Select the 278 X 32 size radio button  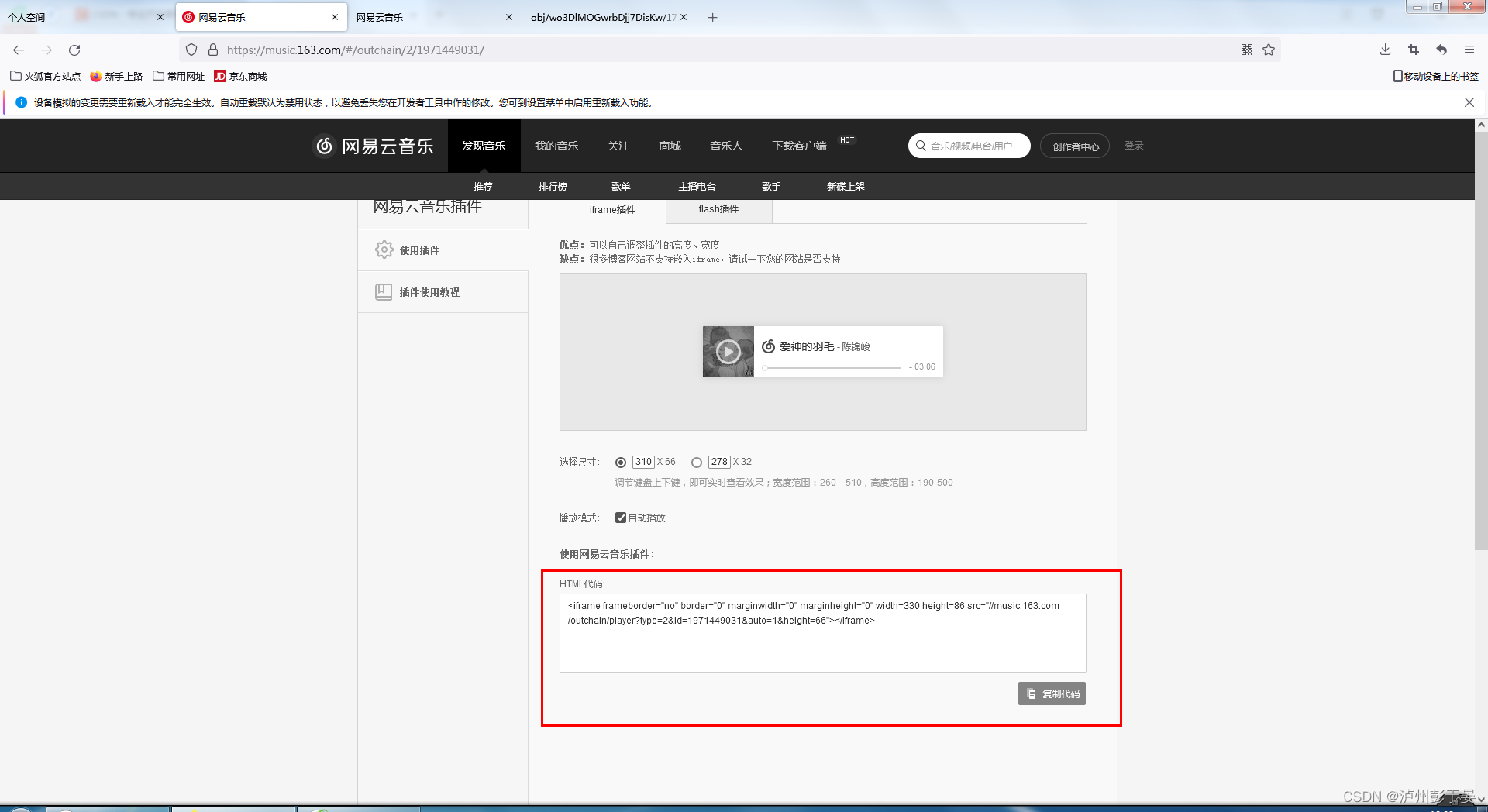[697, 463]
